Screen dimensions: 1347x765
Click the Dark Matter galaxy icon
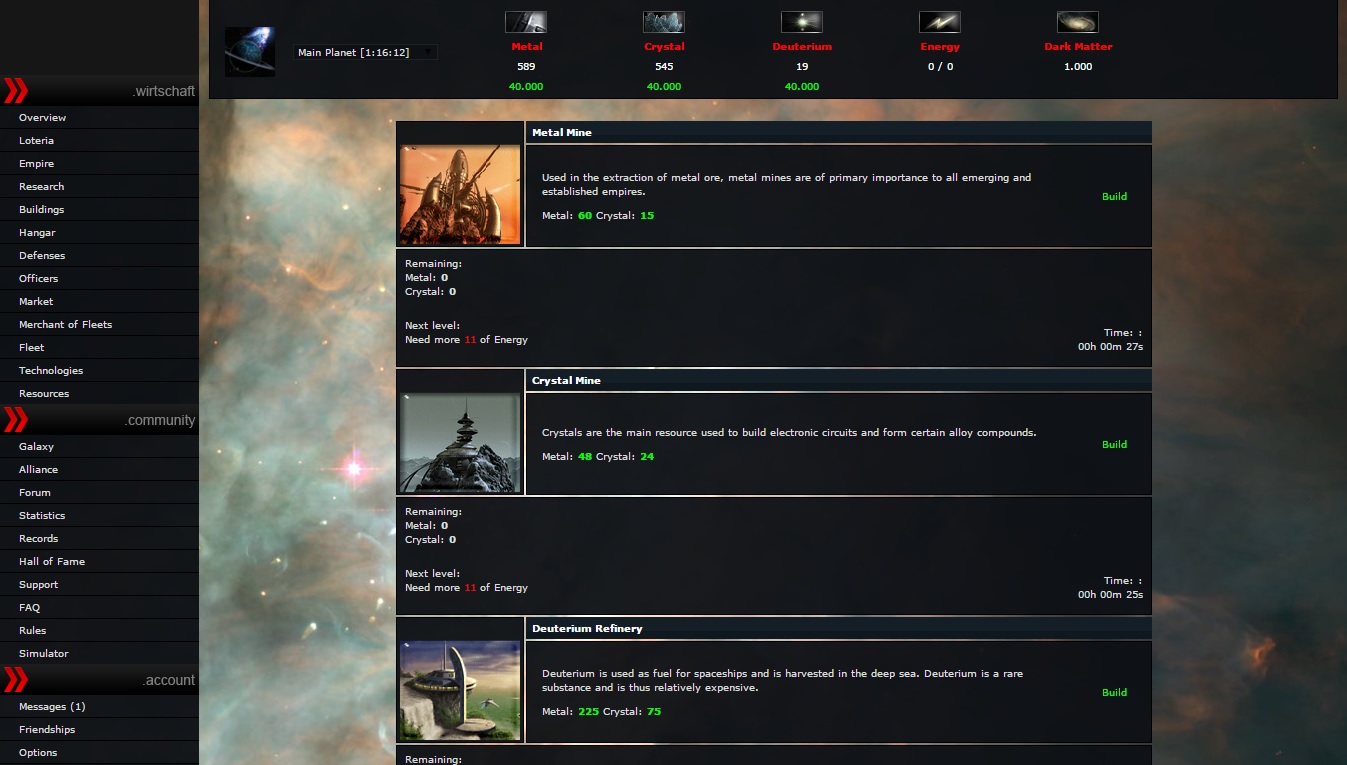1077,22
